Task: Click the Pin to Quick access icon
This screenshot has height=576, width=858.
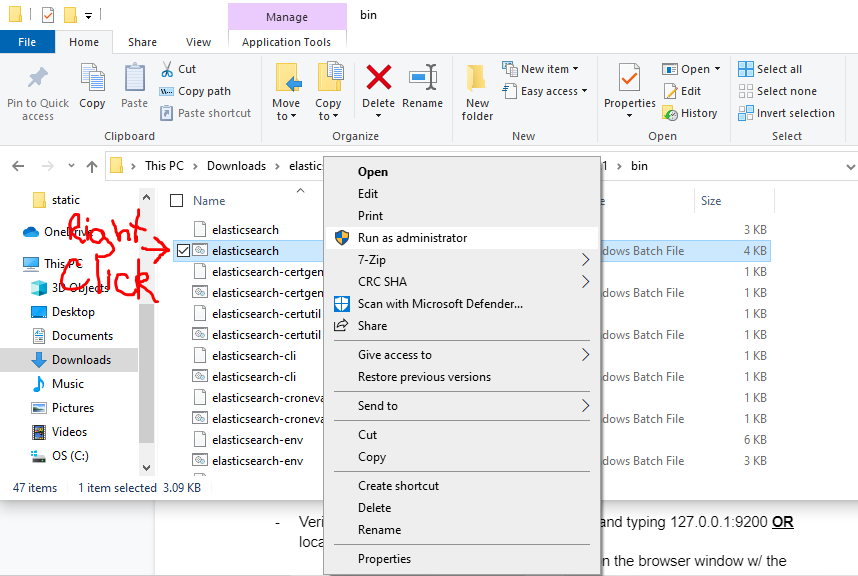Action: pos(38,78)
